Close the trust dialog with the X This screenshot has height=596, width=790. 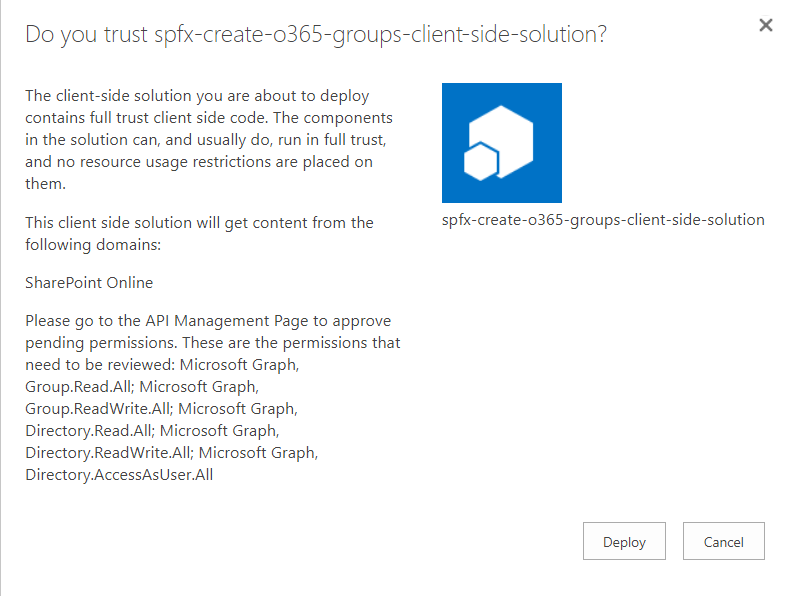coord(766,26)
